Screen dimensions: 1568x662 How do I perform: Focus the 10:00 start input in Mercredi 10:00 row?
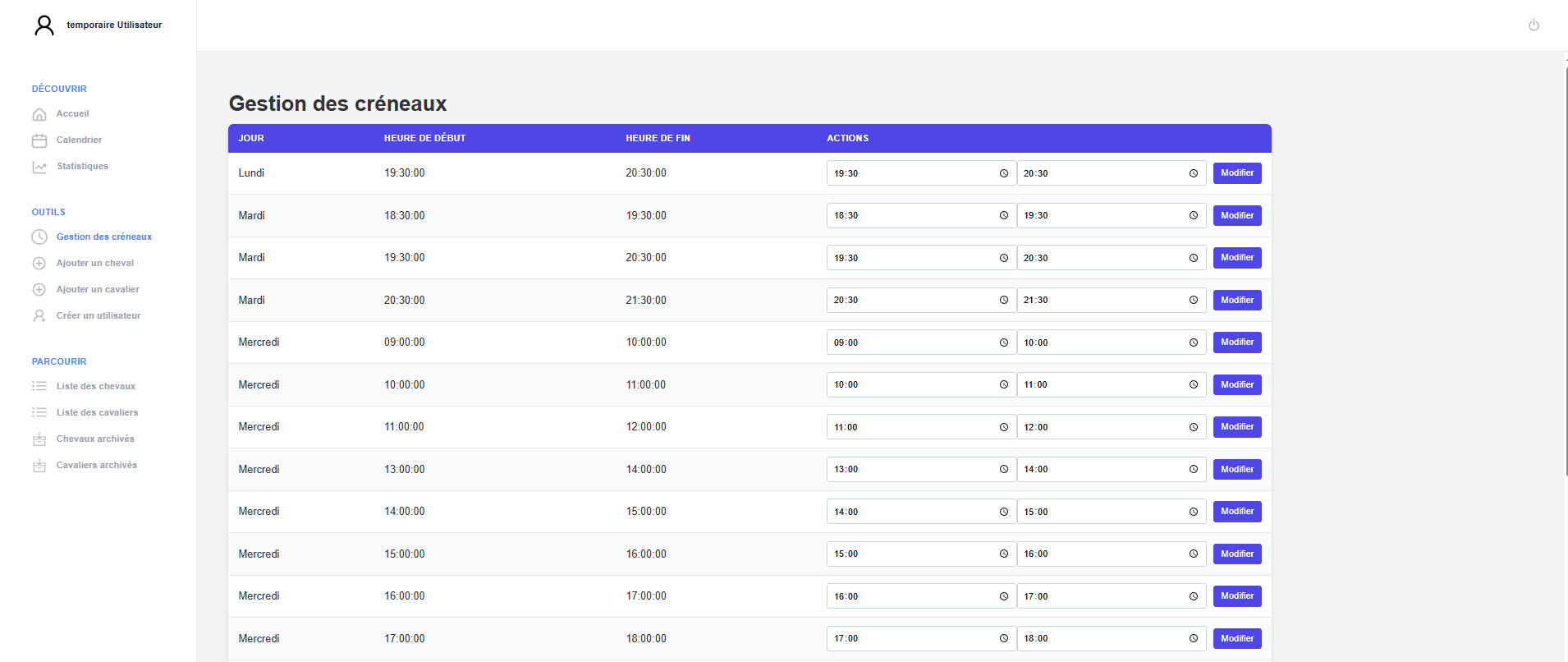(x=921, y=384)
